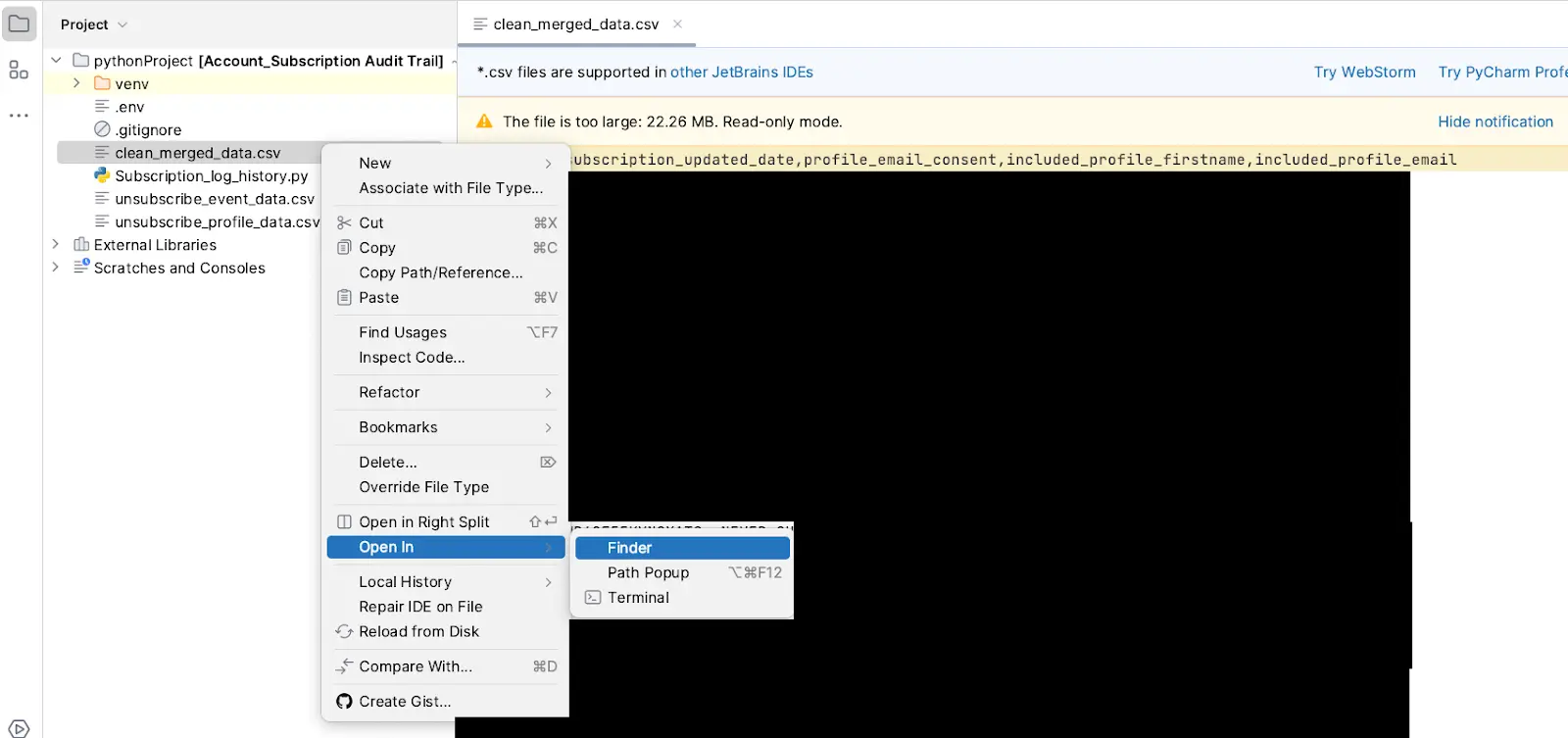Select unsubscribe_event_data.csv in project tree

click(215, 199)
